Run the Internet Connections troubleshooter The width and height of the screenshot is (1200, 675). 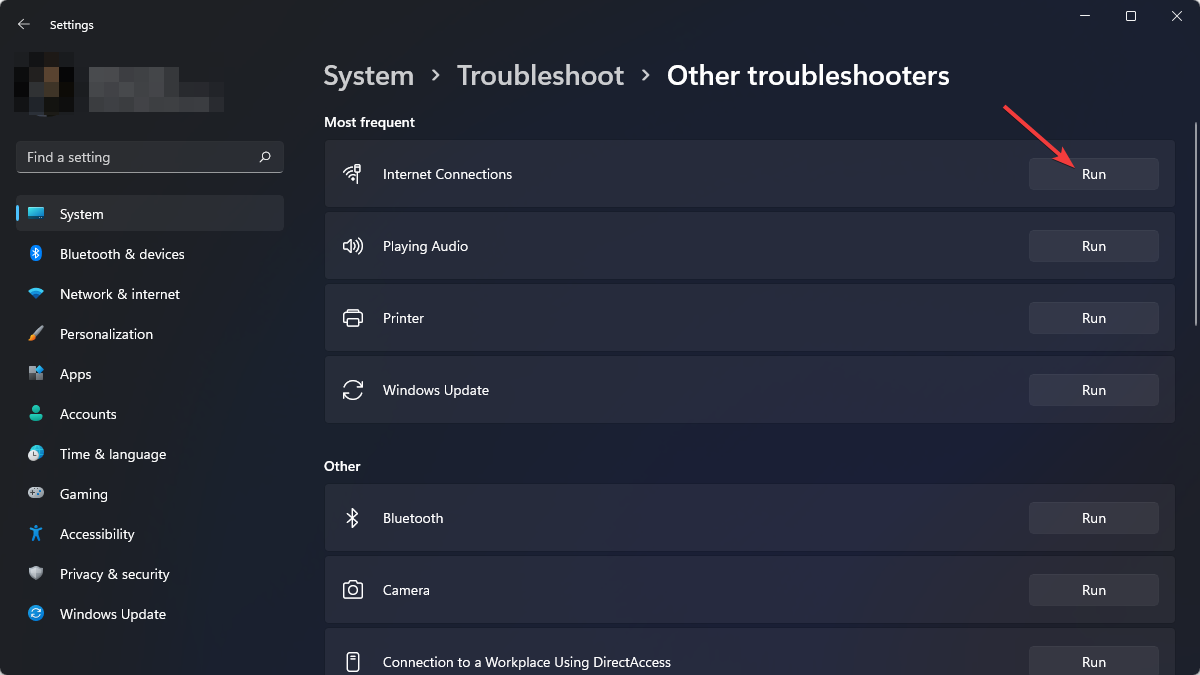(x=1093, y=173)
